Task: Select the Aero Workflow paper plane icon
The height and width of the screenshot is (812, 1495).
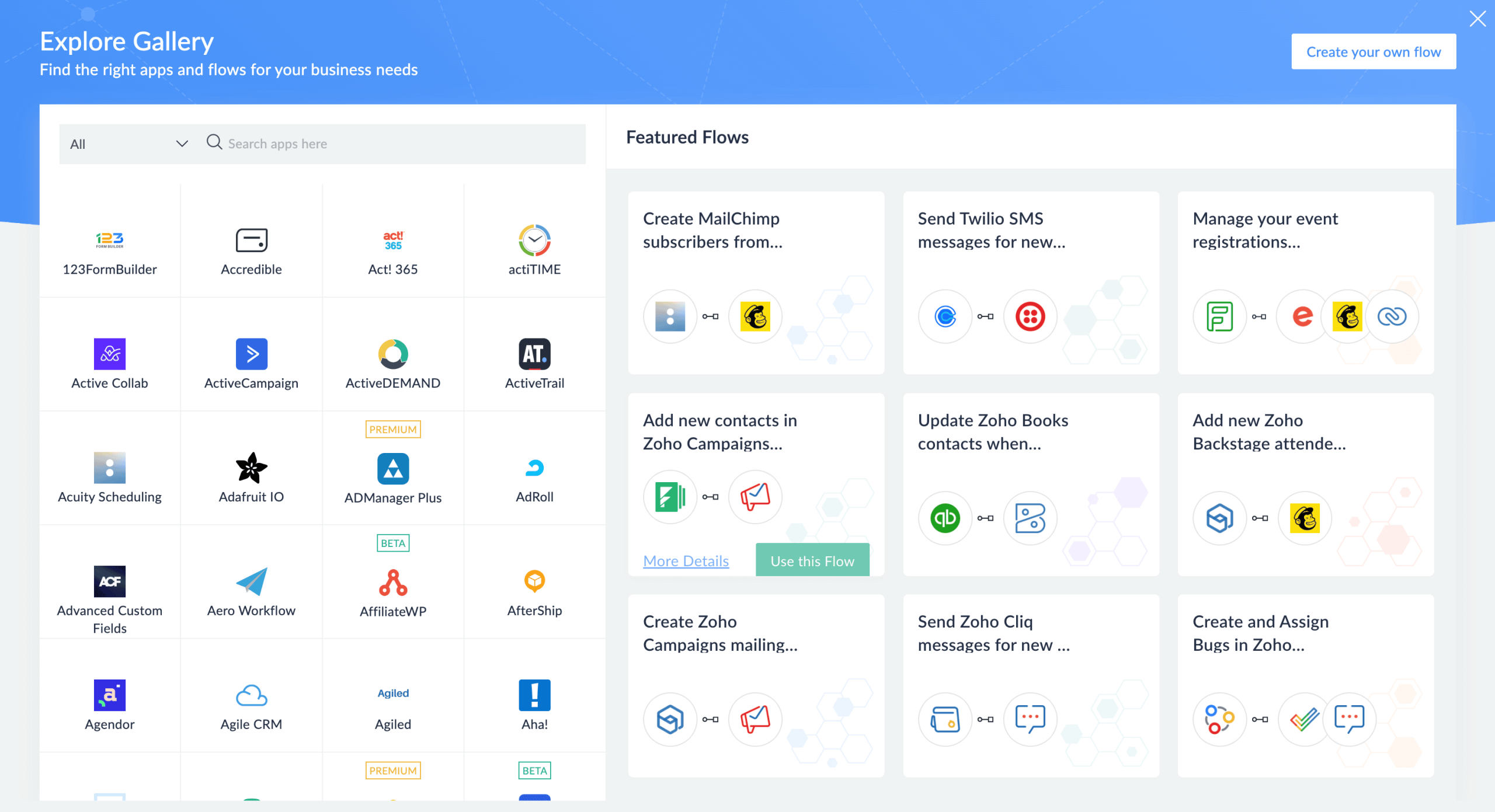Action: pos(251,581)
